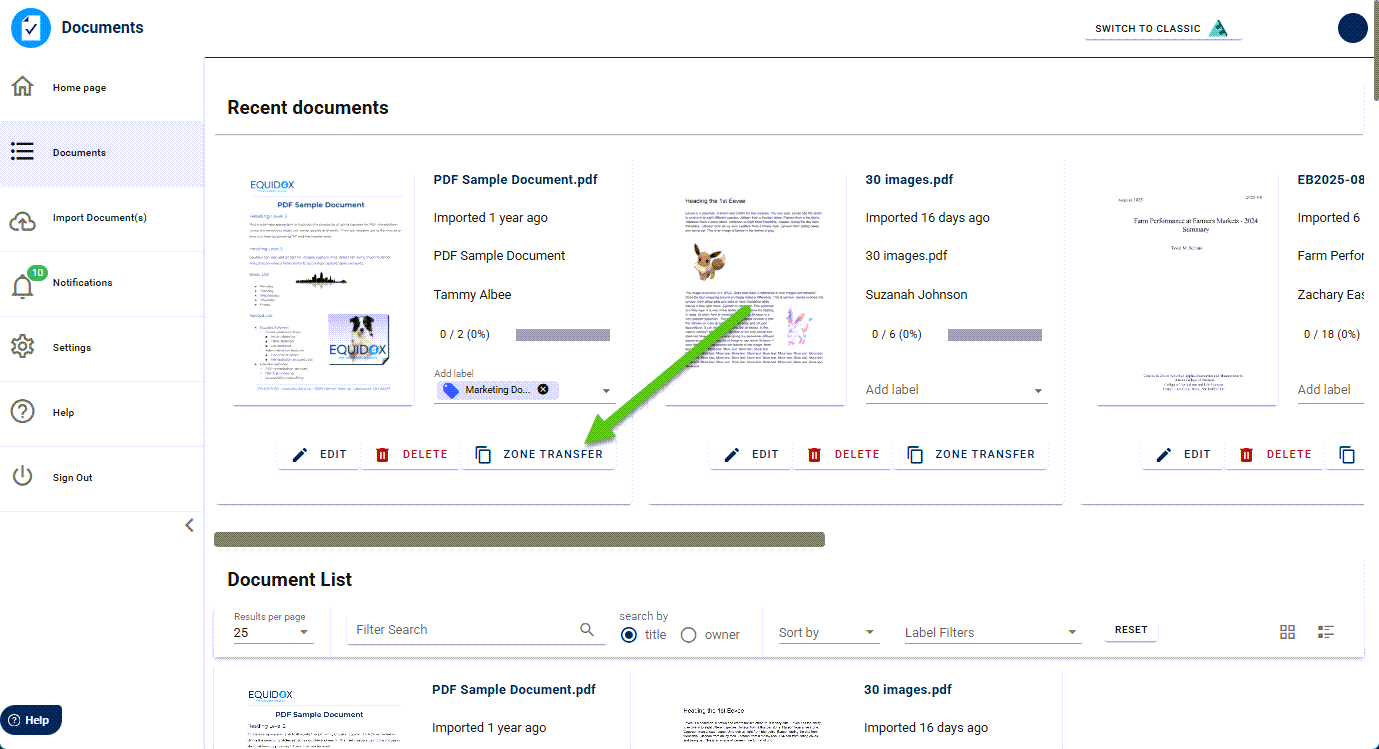The image size is (1379, 749).
Task: Open the Sort by dropdown
Action: (827, 631)
